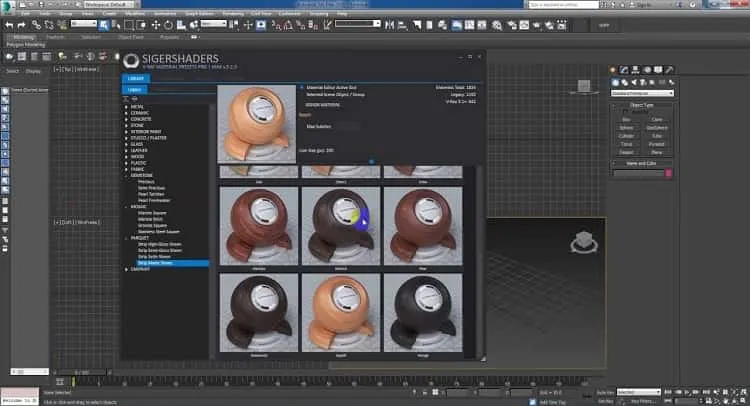The width and height of the screenshot is (750, 406).
Task: Open the Freeform ribbon tab
Action: [x=55, y=37]
